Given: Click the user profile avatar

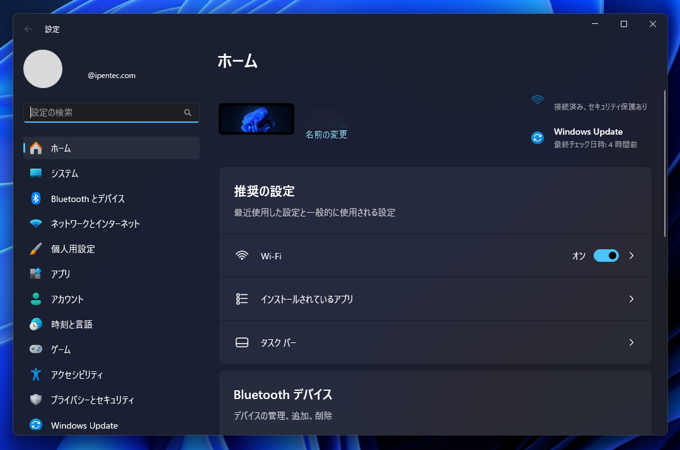Looking at the screenshot, I should 42,69.
